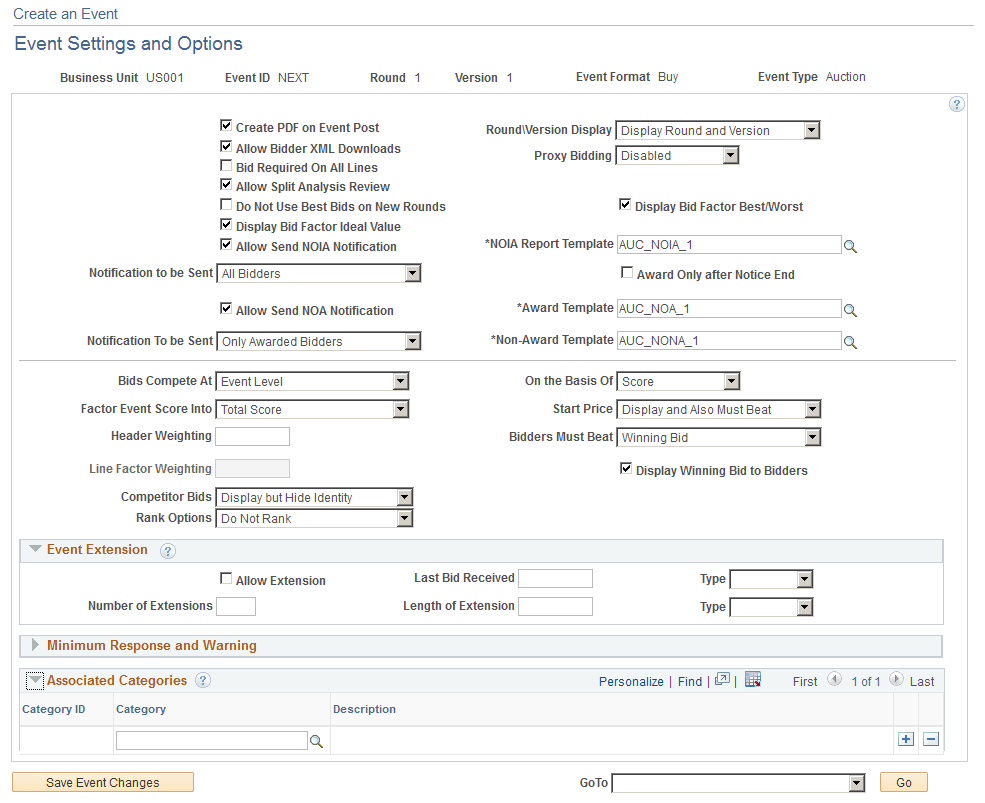Add a new Associated Categories row
This screenshot has height=803, width=985.
(x=905, y=738)
